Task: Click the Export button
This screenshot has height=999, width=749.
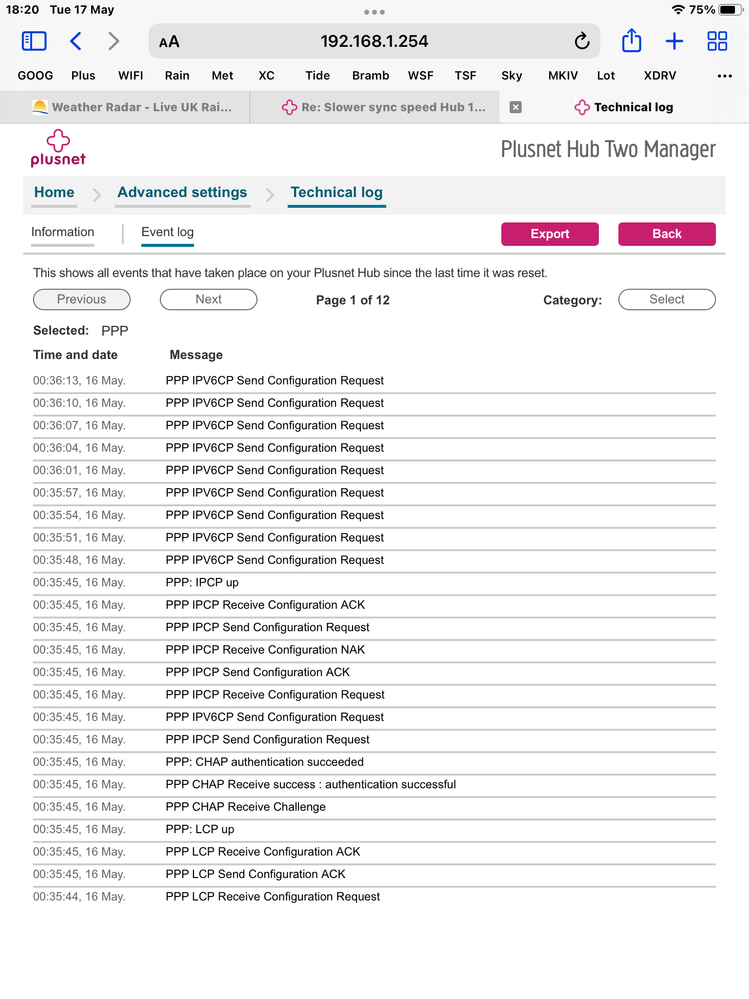Action: click(x=549, y=234)
